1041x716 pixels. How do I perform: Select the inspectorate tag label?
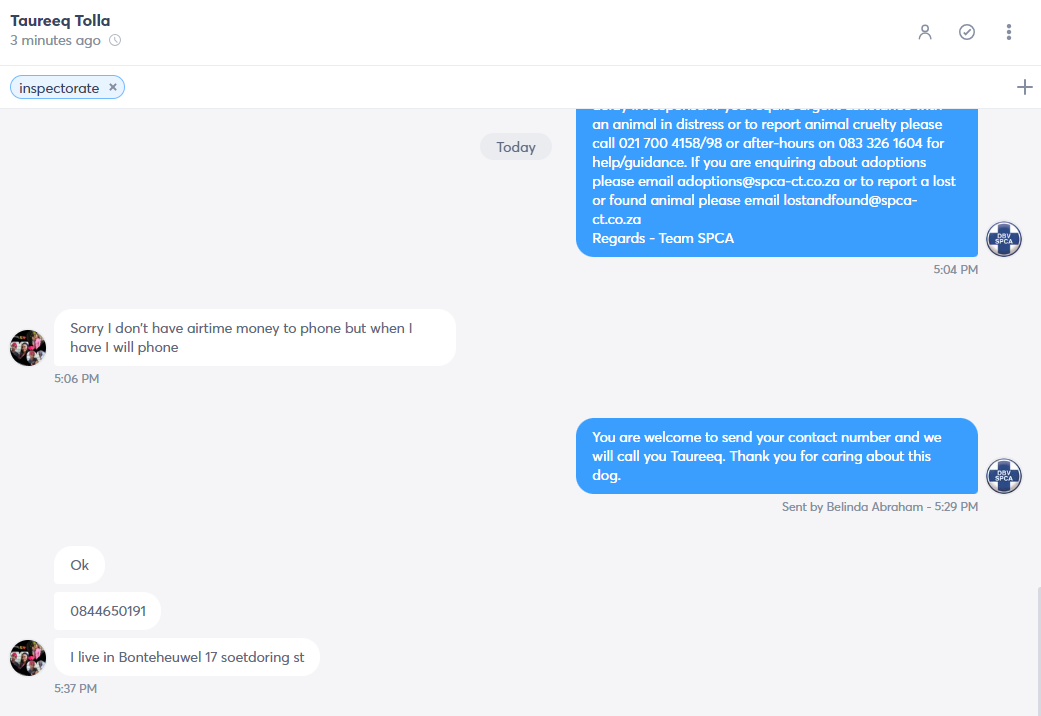coord(59,88)
